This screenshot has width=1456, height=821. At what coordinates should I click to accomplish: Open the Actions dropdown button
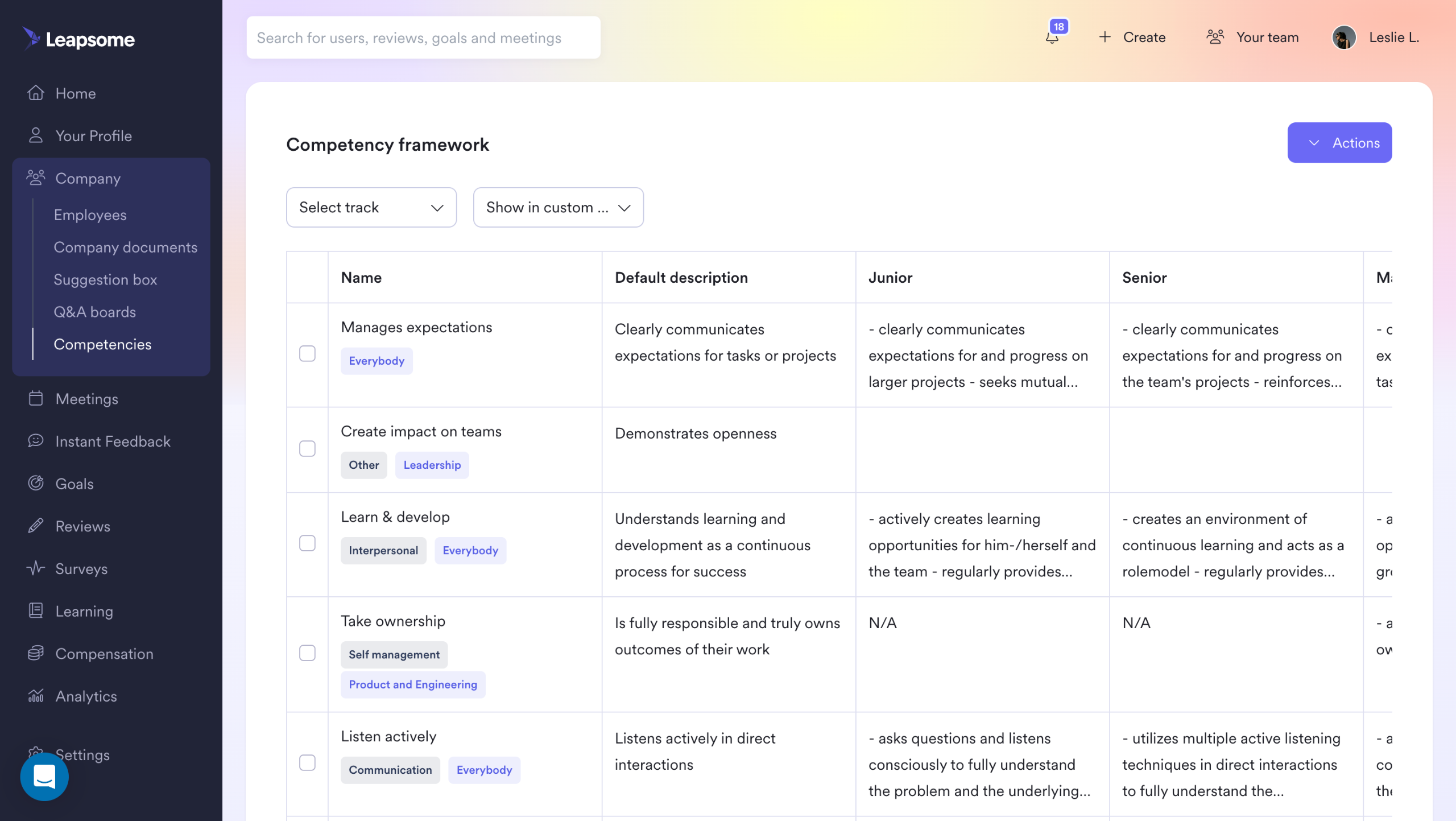click(1339, 142)
